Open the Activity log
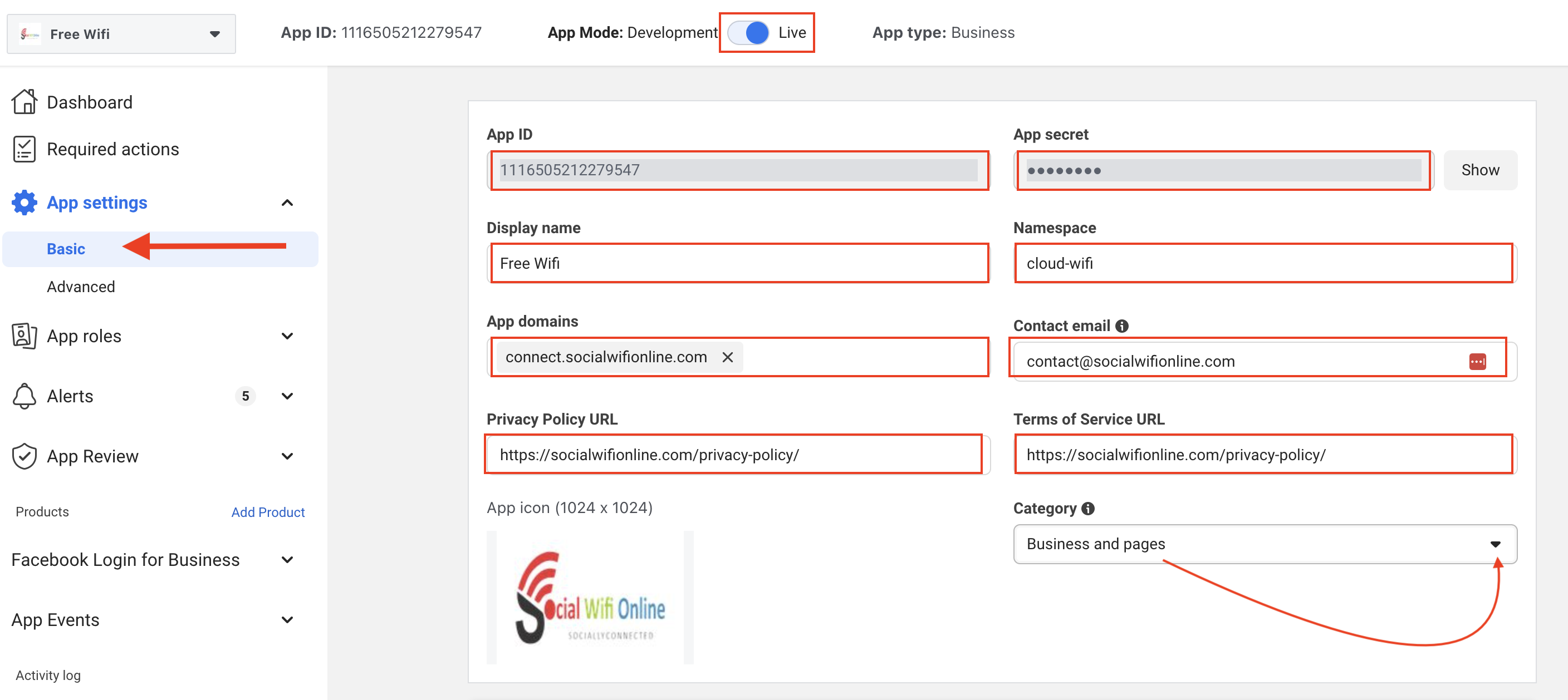Image resolution: width=1568 pixels, height=700 pixels. click(x=48, y=675)
